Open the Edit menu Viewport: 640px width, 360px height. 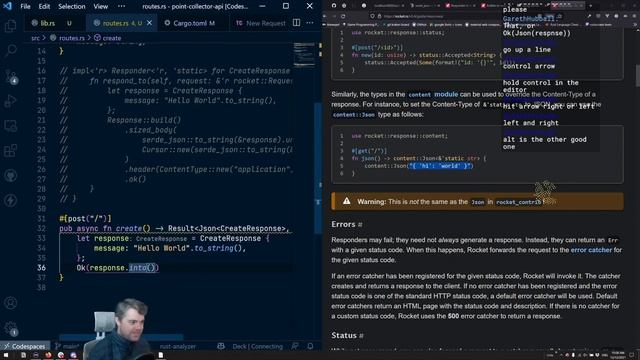pyautogui.click(x=44, y=7)
